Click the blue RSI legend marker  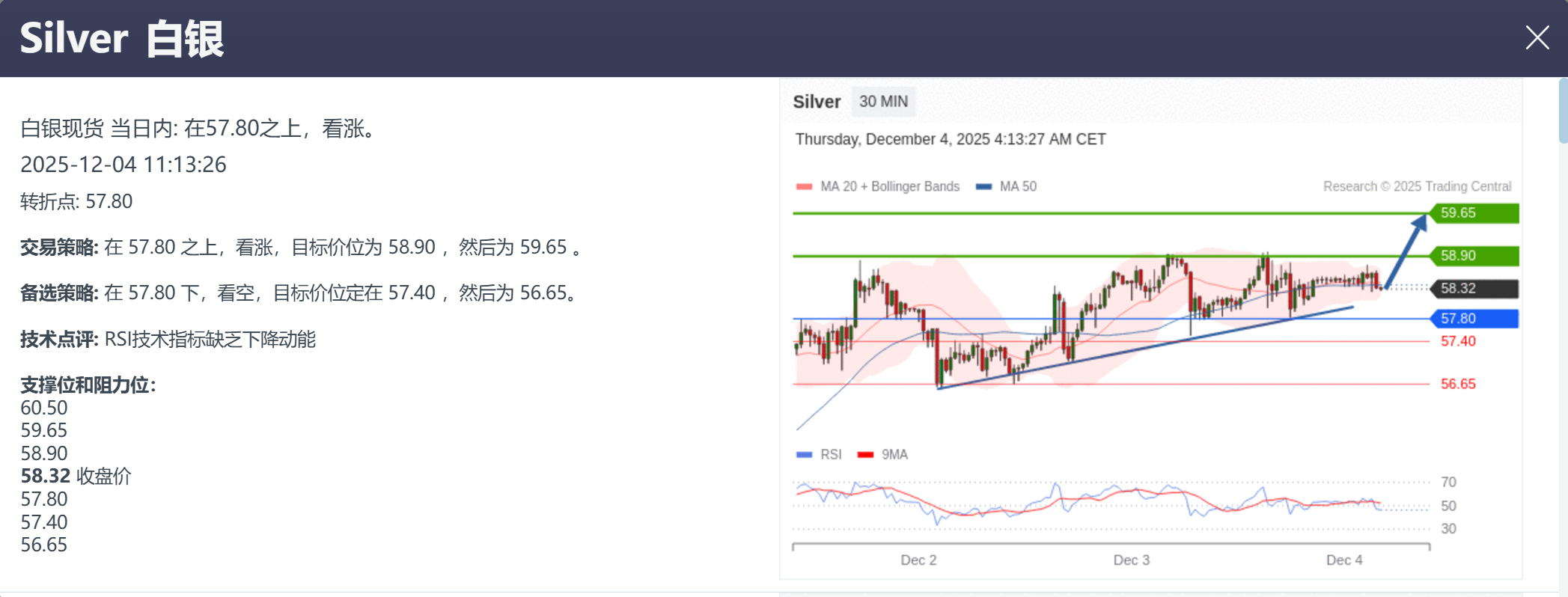805,455
